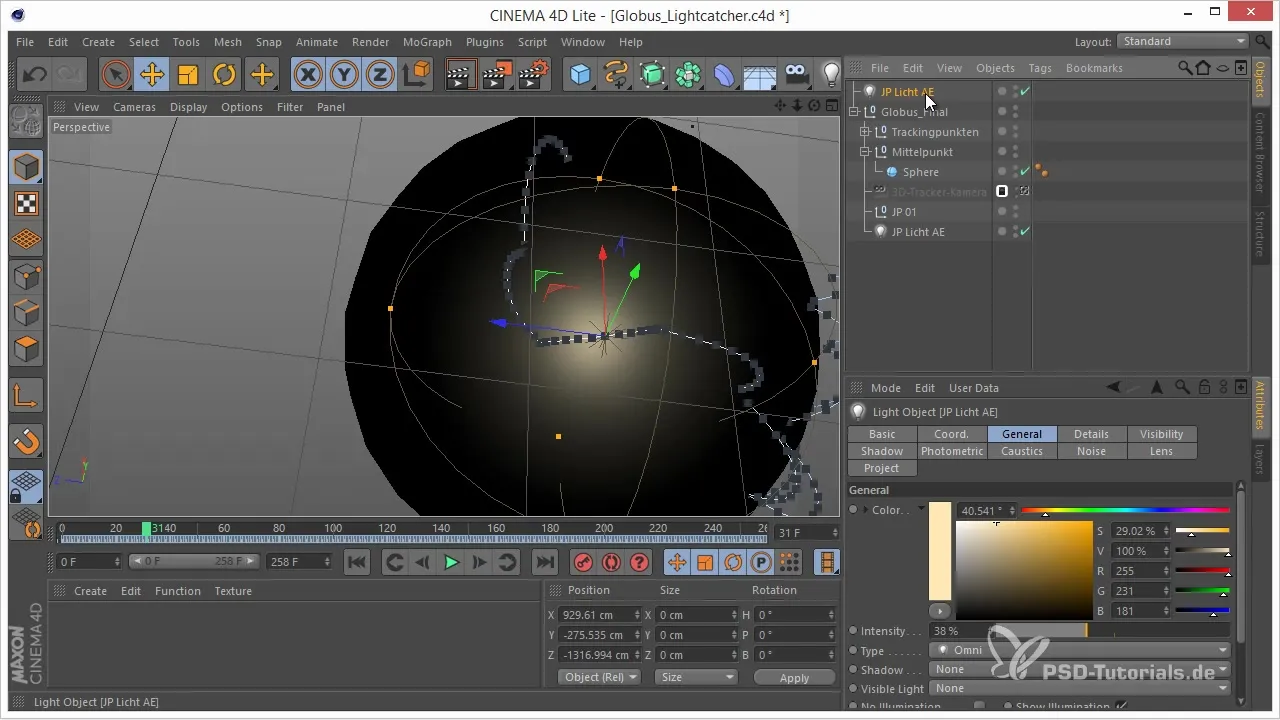Screen dimensions: 1280x720
Task: Render to Picture Viewer
Action: coord(497,74)
